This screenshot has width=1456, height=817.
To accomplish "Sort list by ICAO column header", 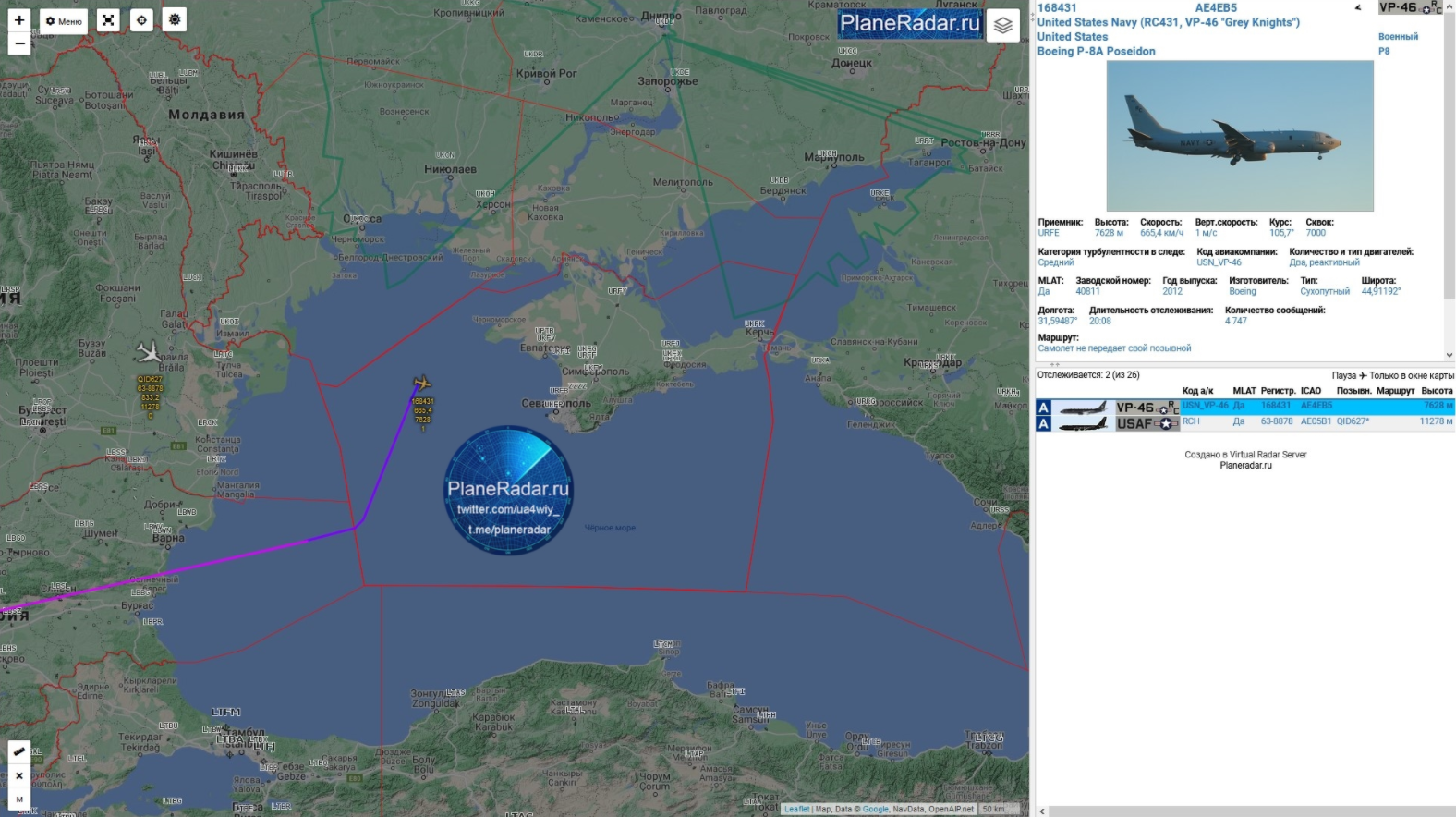I will 1310,391.
